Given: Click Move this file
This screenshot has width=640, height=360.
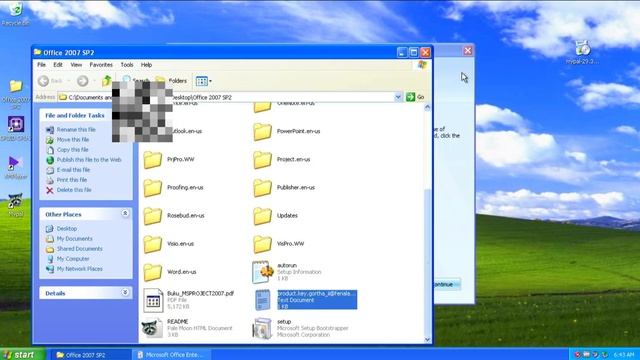Looking at the screenshot, I should 68,140.
